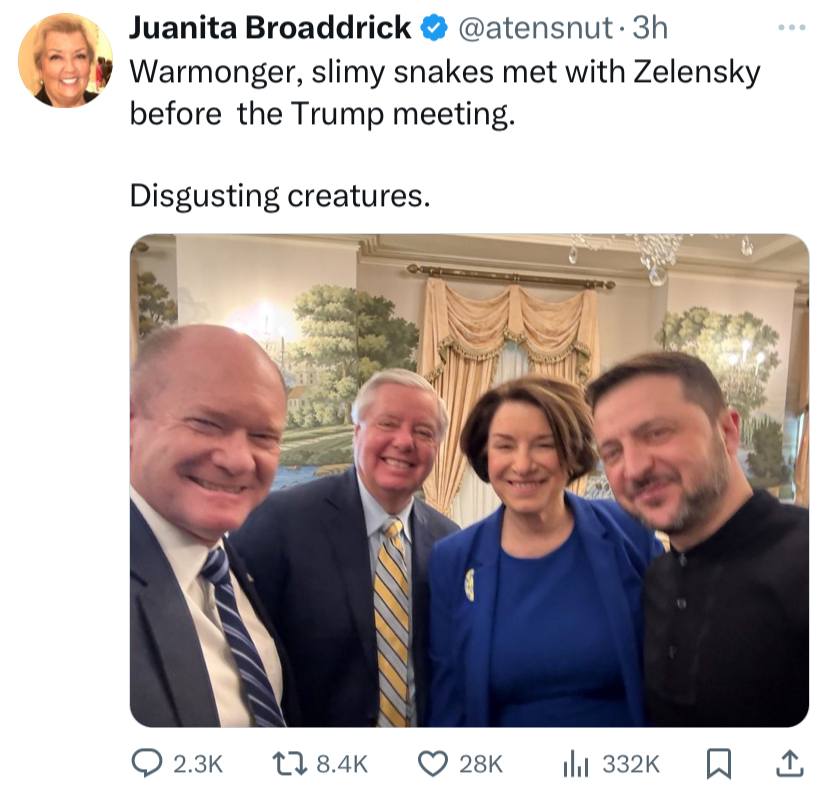Open view analytics bar chart icon
The image size is (828, 792).
(576, 764)
